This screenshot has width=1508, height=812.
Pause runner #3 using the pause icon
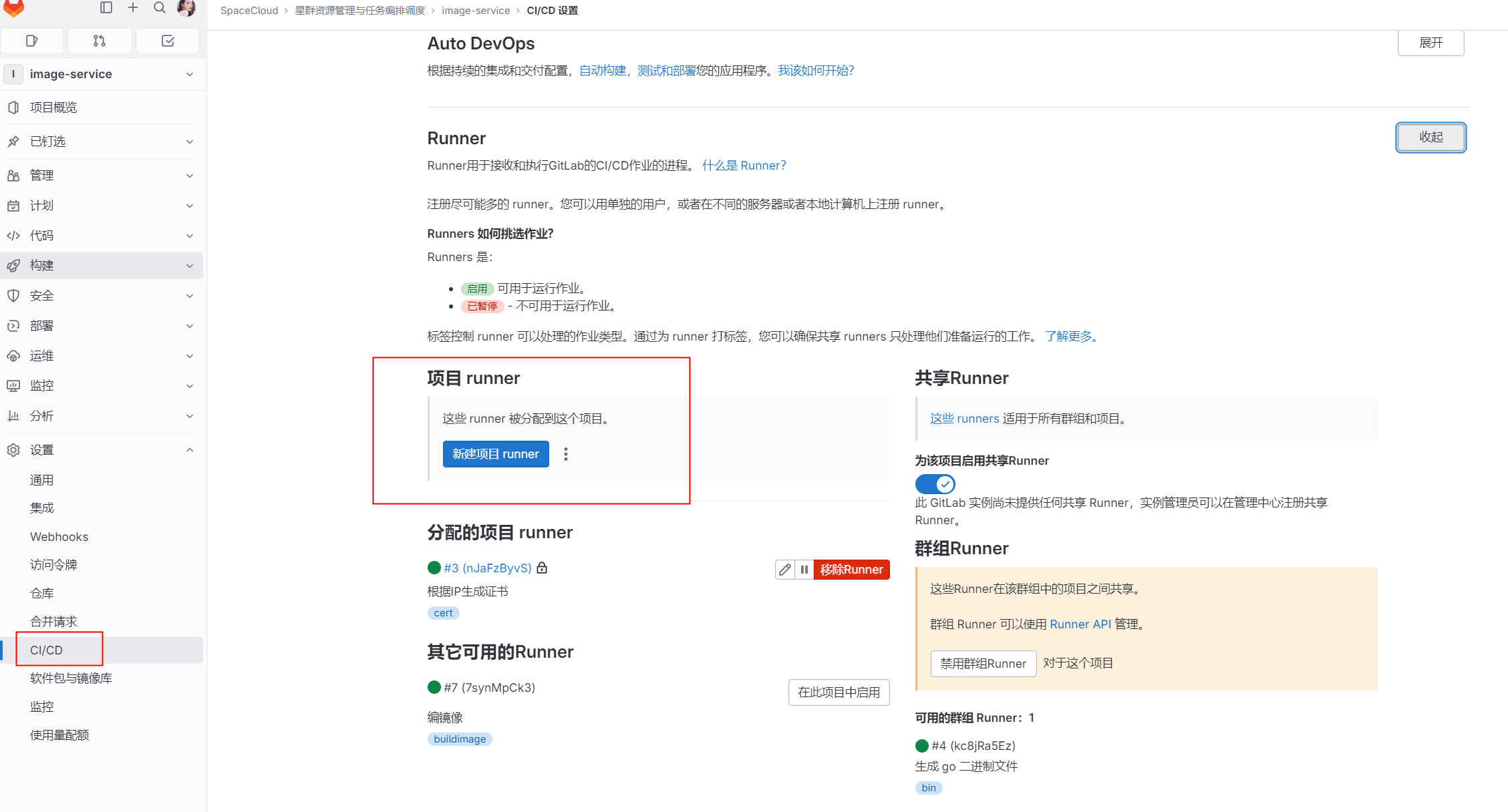click(x=804, y=570)
